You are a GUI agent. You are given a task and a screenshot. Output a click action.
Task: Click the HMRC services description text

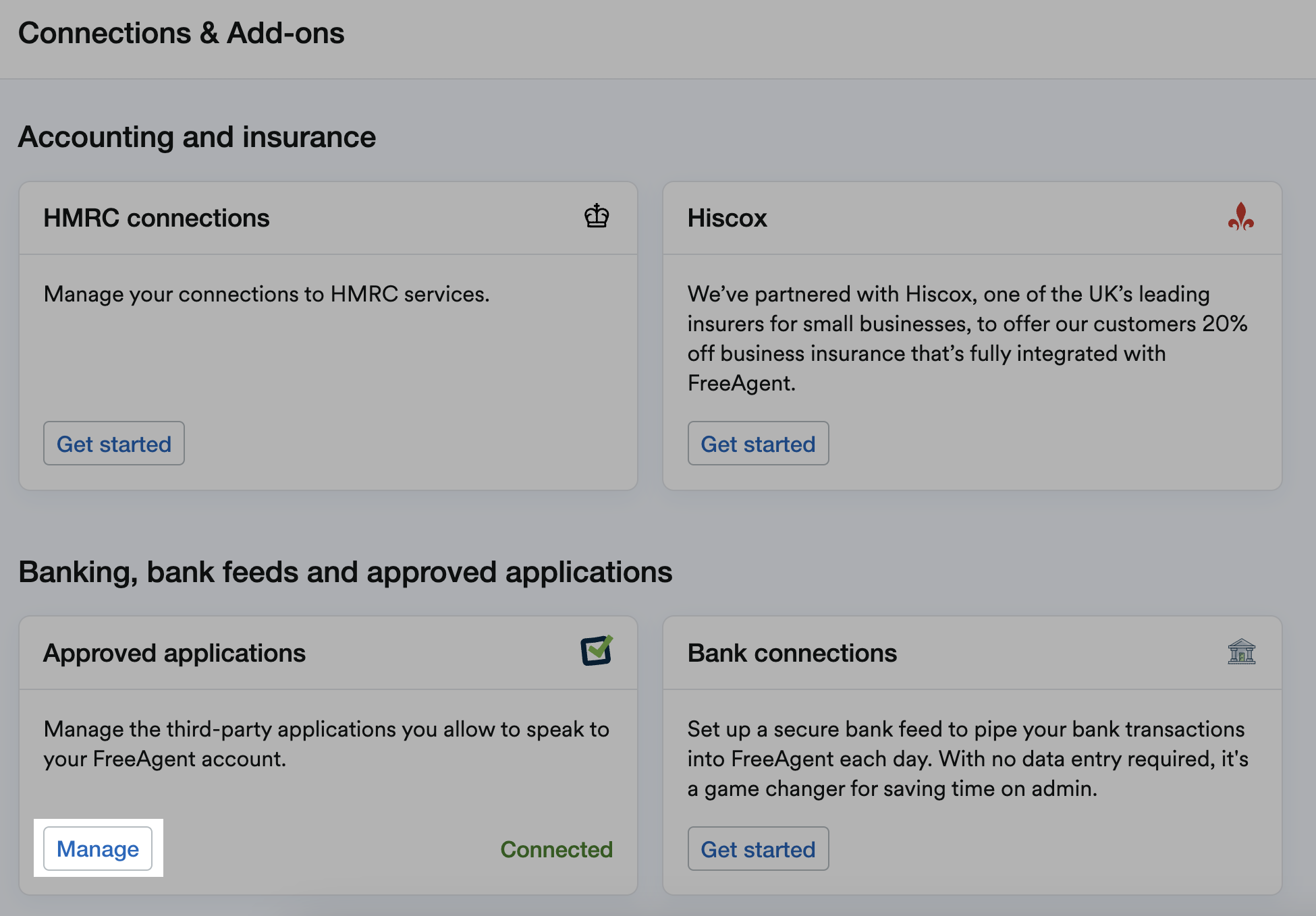pos(267,294)
